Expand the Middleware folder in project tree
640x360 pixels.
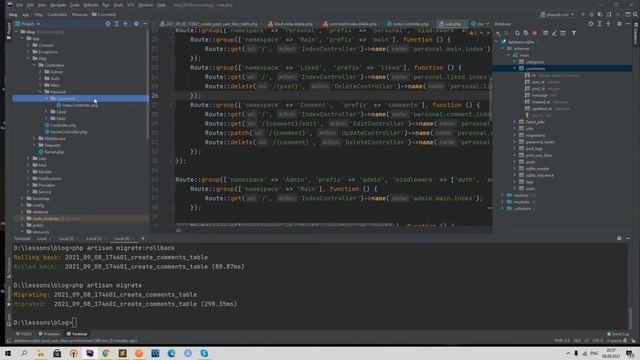pos(35,138)
